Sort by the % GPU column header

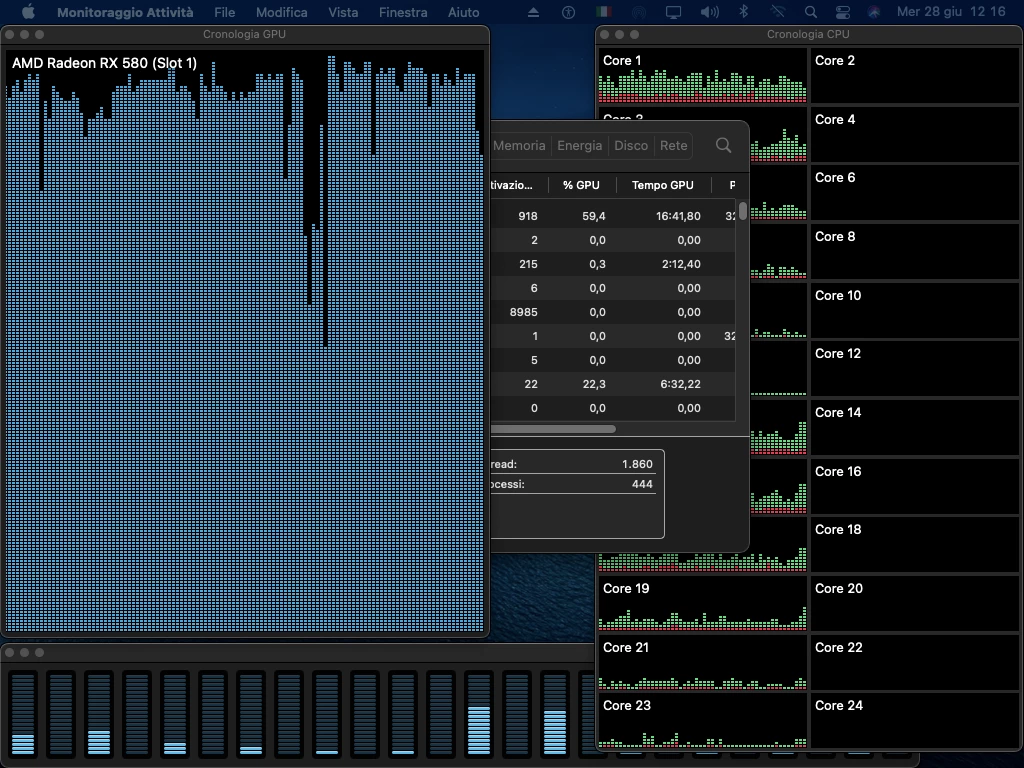[581, 185]
